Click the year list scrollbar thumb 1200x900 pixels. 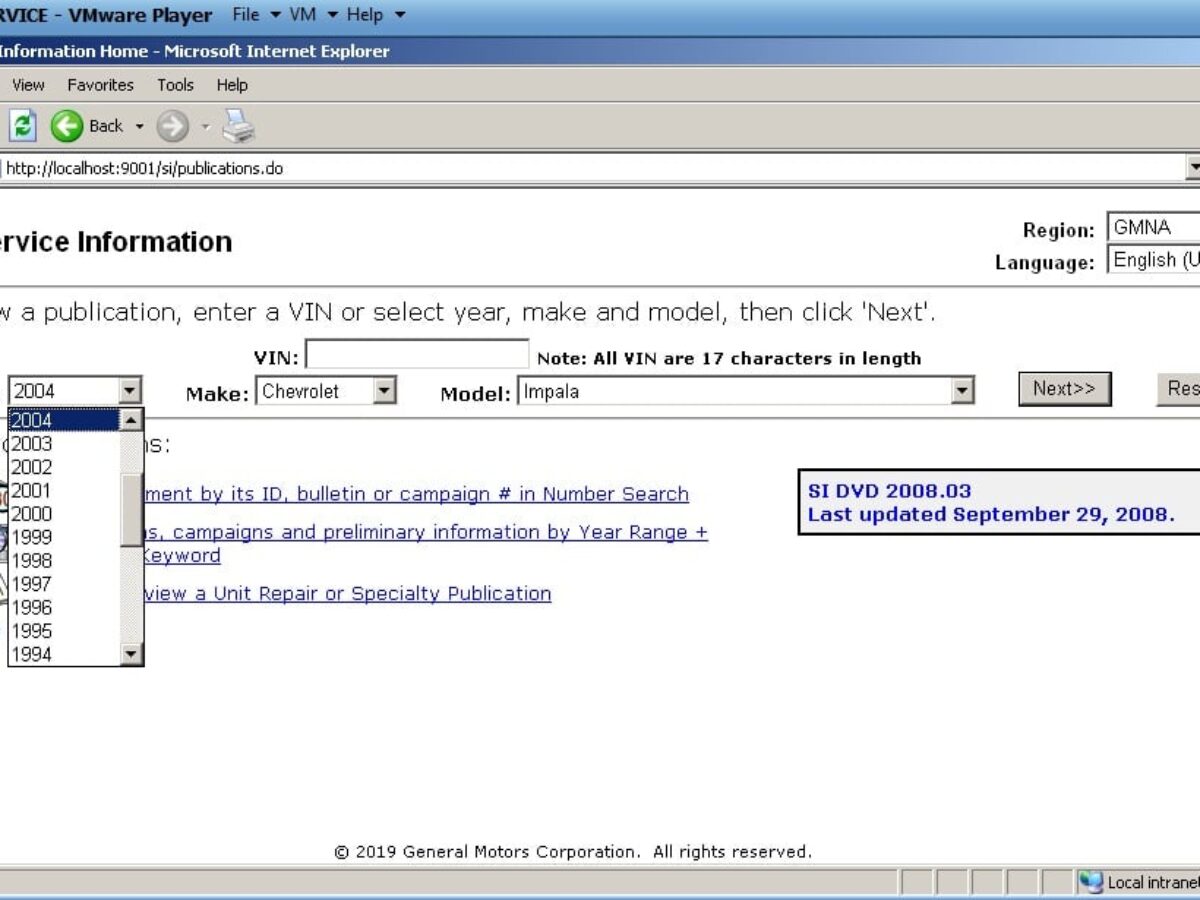coord(132,510)
